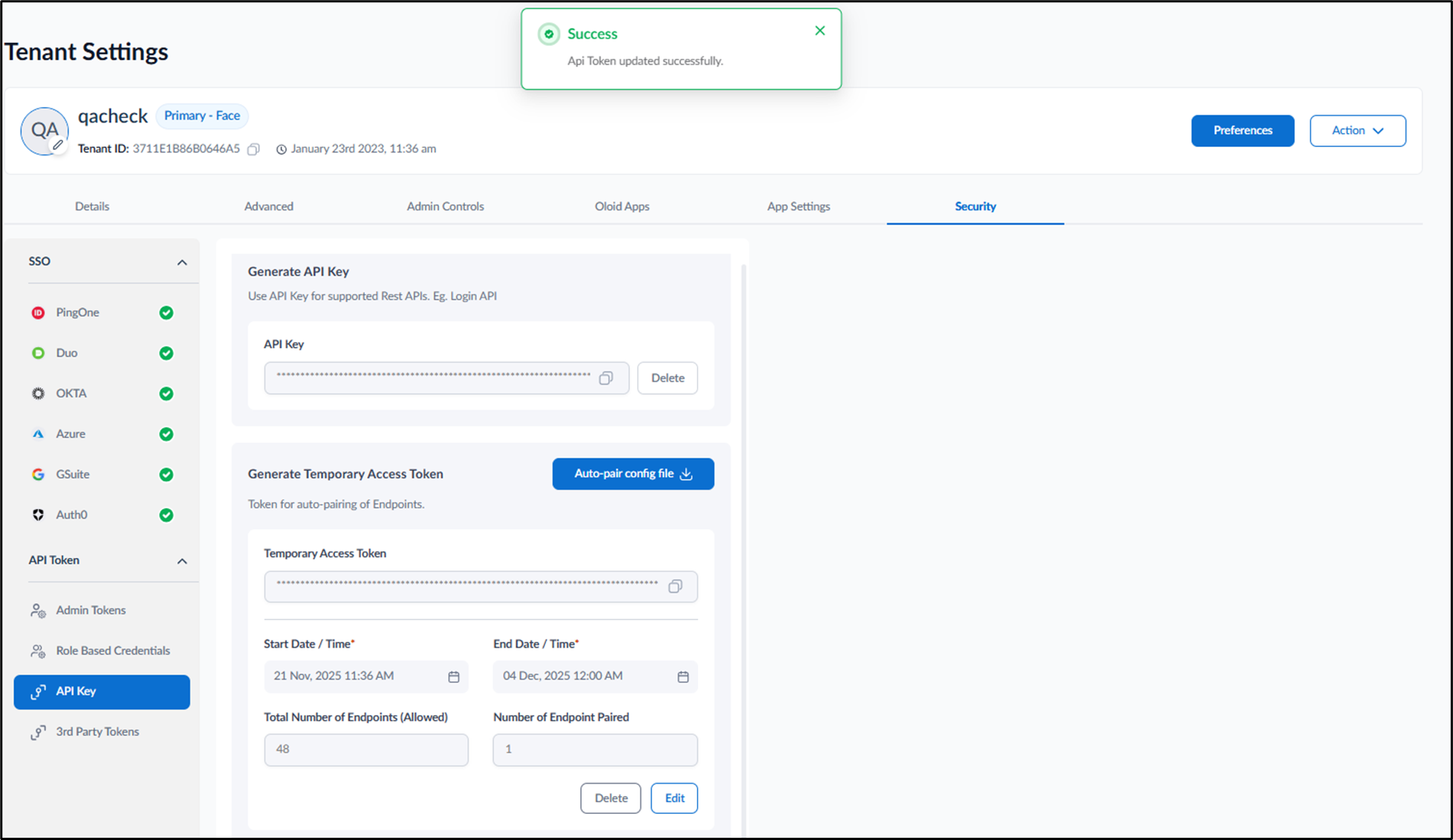Edit the Temporary Access Token settings

click(x=675, y=798)
